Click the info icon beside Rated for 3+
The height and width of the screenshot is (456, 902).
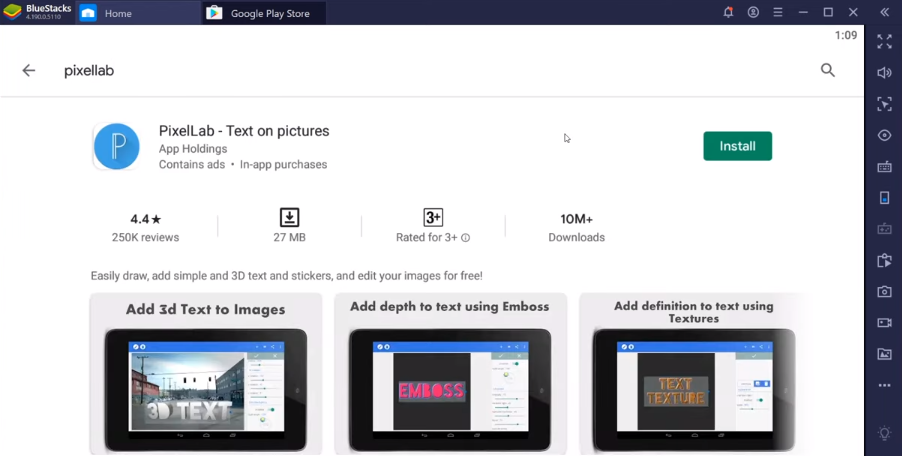pos(465,237)
